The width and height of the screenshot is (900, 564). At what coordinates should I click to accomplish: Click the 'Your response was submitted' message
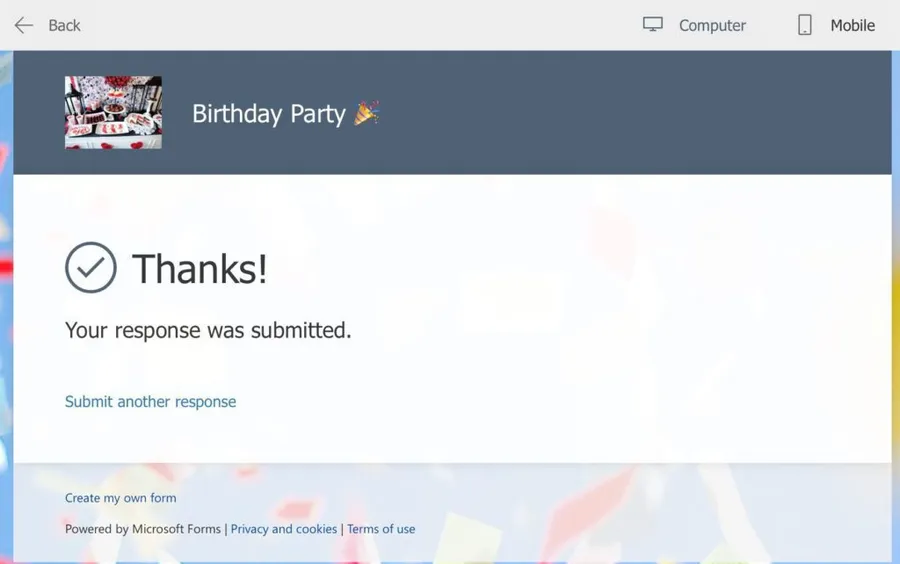pos(208,330)
